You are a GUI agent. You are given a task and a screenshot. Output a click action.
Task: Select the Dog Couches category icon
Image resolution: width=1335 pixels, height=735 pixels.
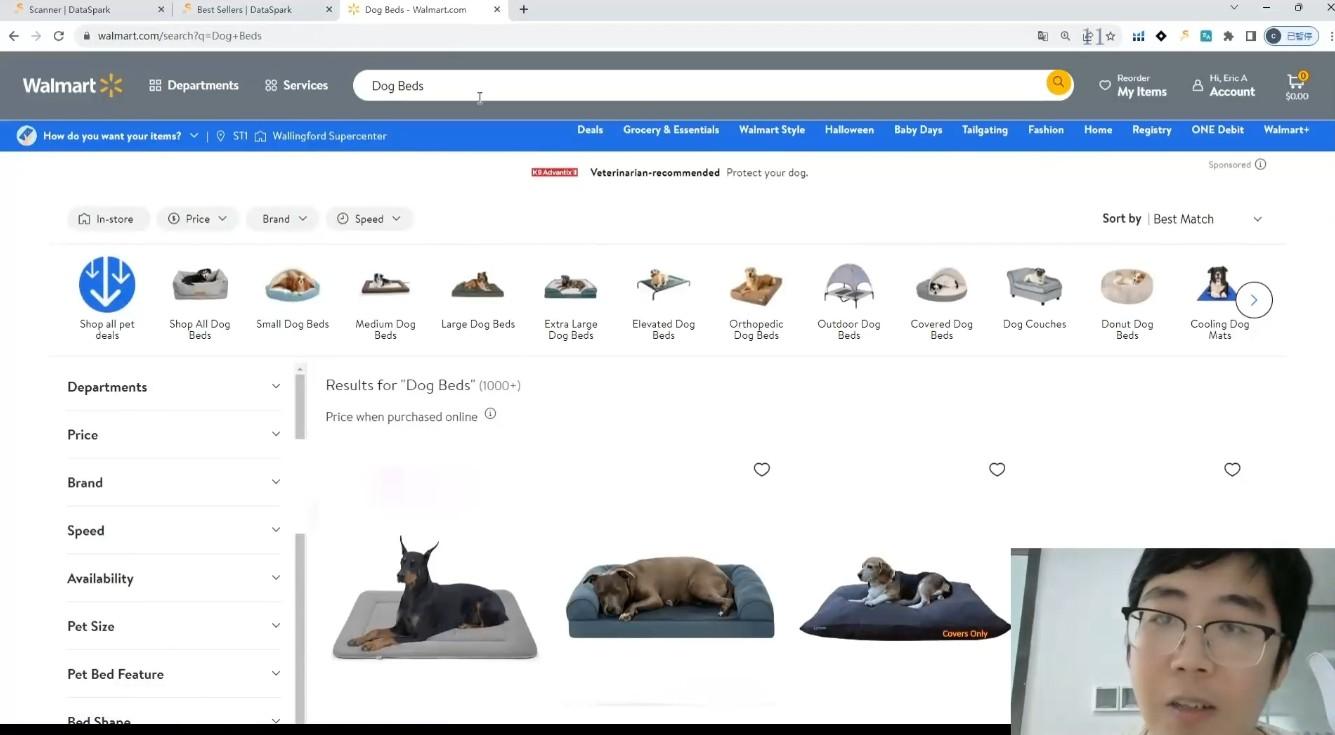click(1034, 287)
